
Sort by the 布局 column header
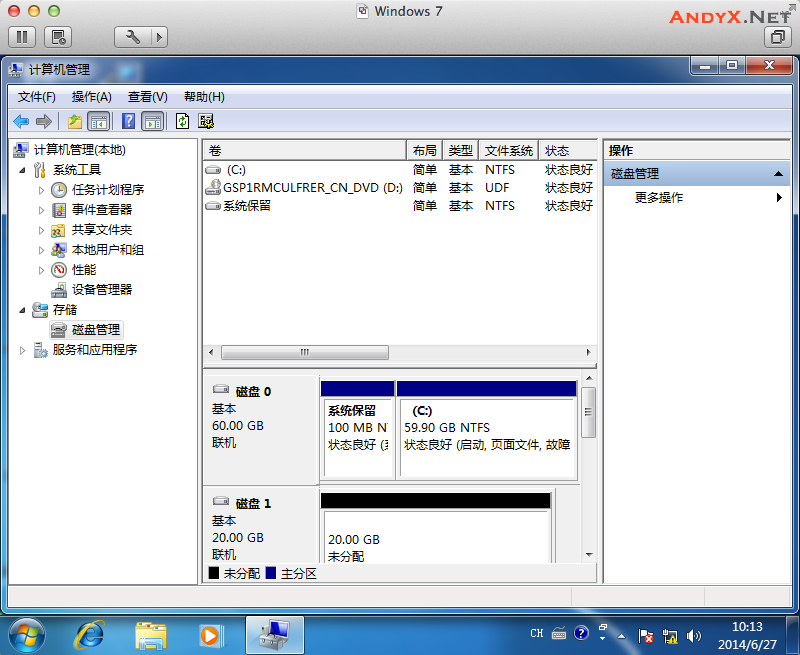[424, 150]
